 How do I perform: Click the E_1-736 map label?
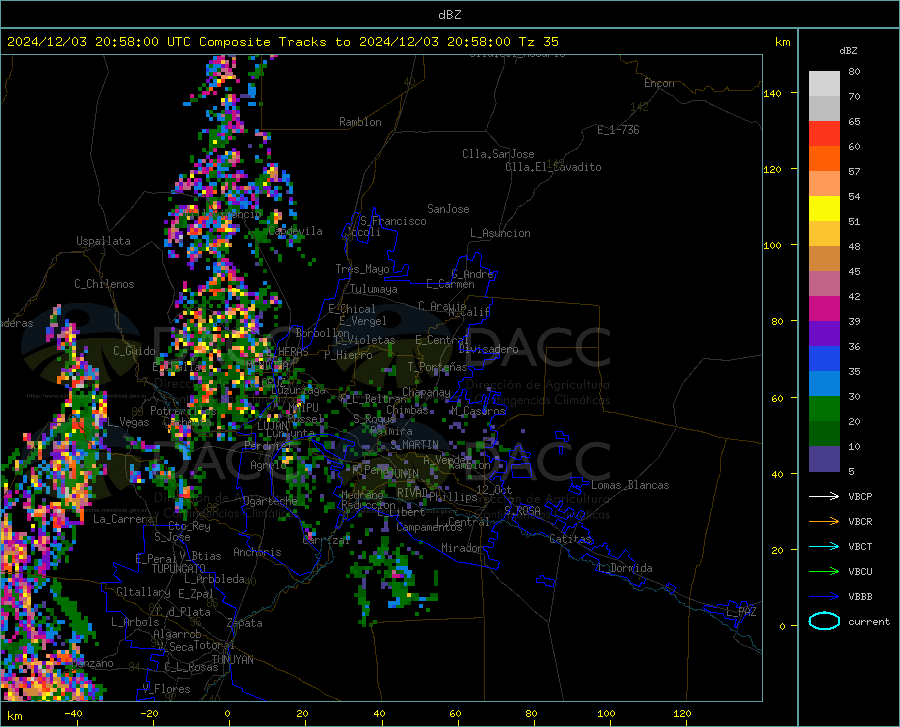(618, 130)
